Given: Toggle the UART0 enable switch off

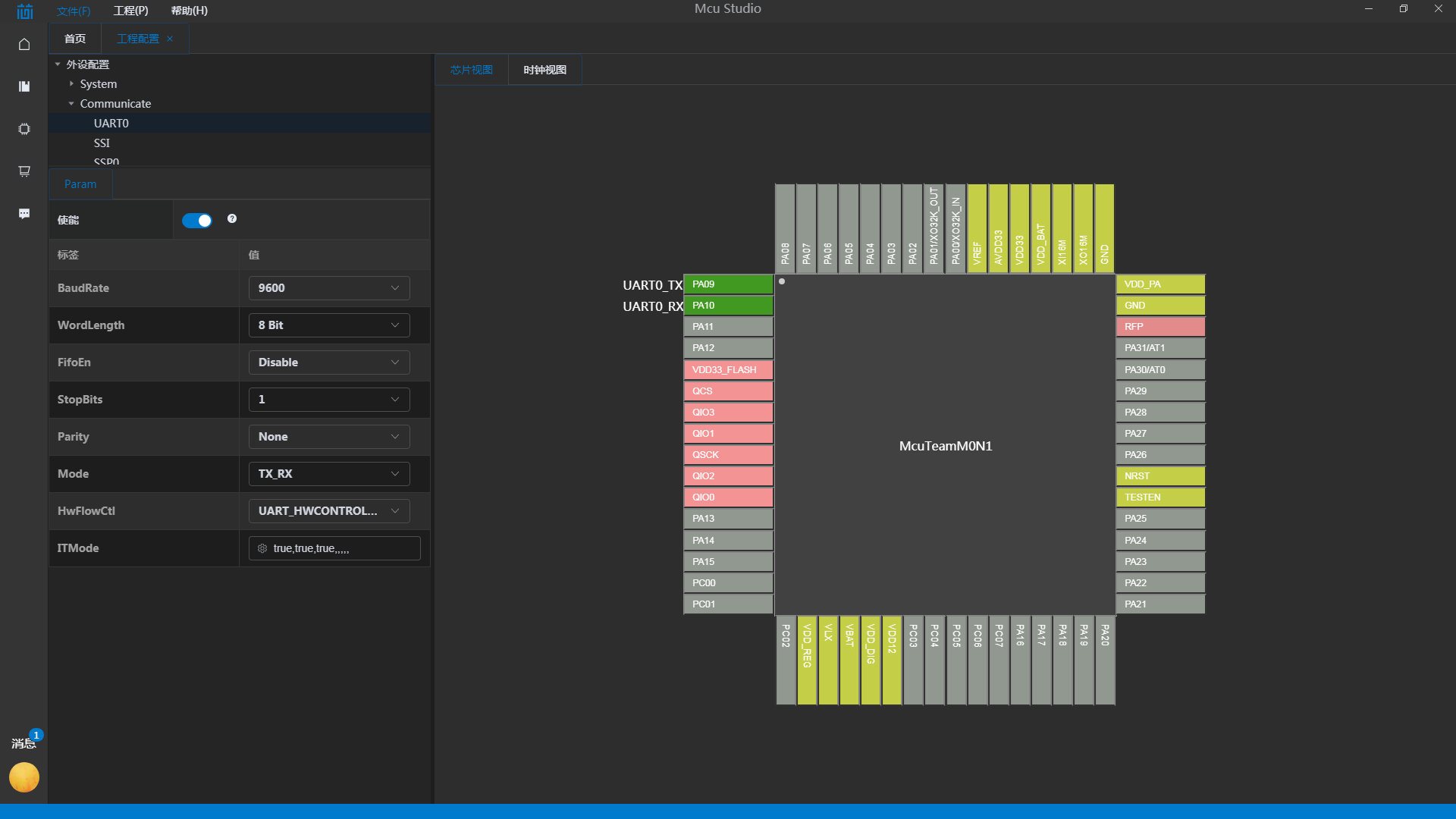Looking at the screenshot, I should tap(197, 220).
